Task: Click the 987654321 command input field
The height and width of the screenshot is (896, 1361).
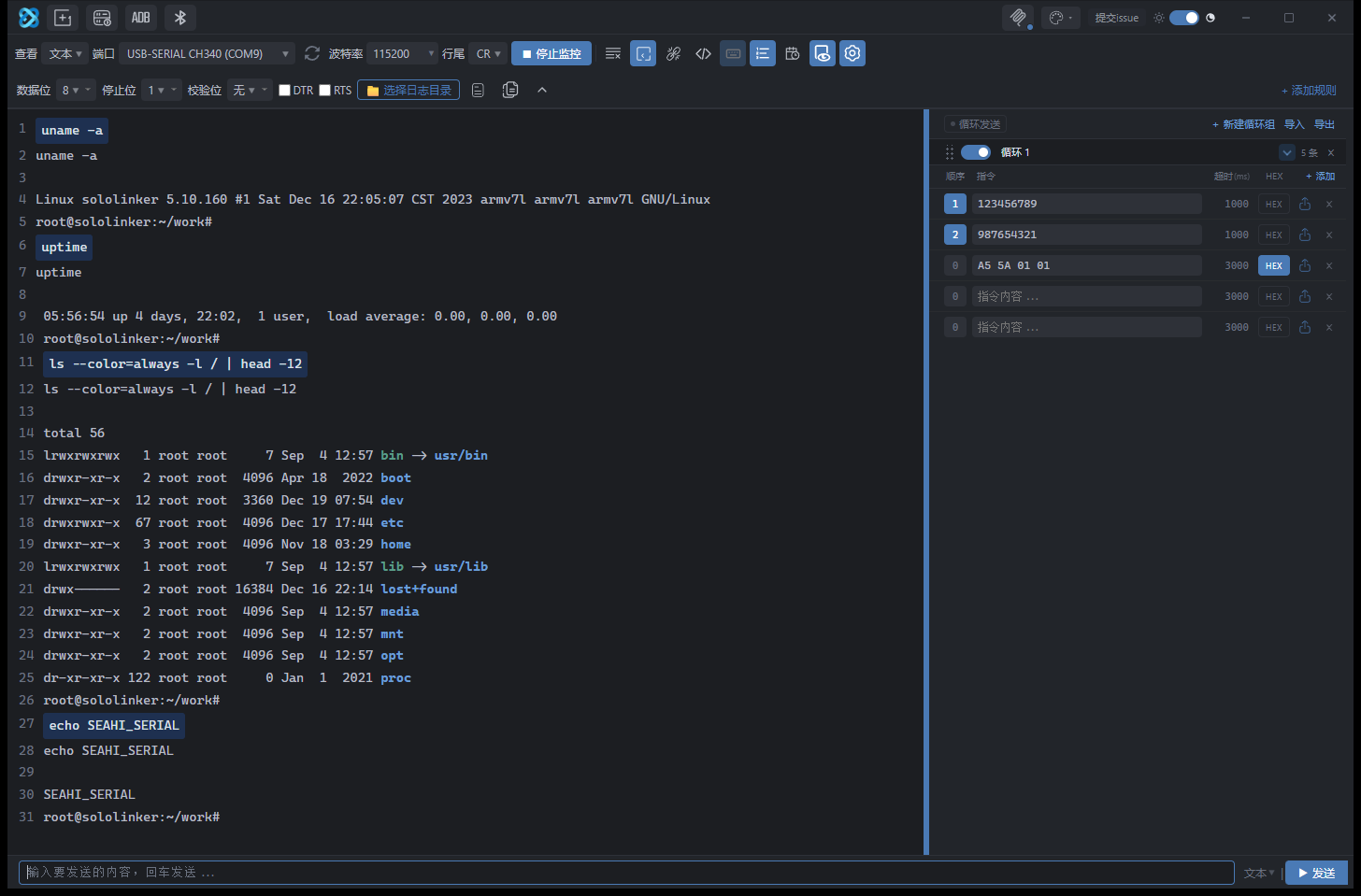Action: pos(1086,235)
